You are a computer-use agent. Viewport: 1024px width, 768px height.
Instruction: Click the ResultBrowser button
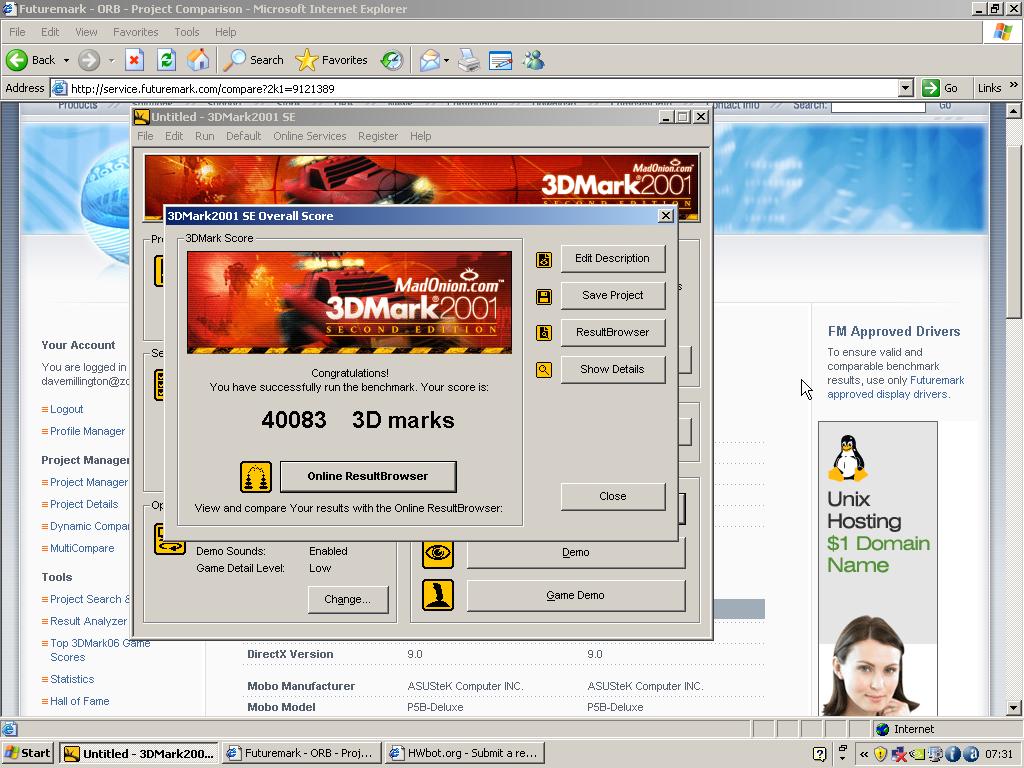click(613, 332)
